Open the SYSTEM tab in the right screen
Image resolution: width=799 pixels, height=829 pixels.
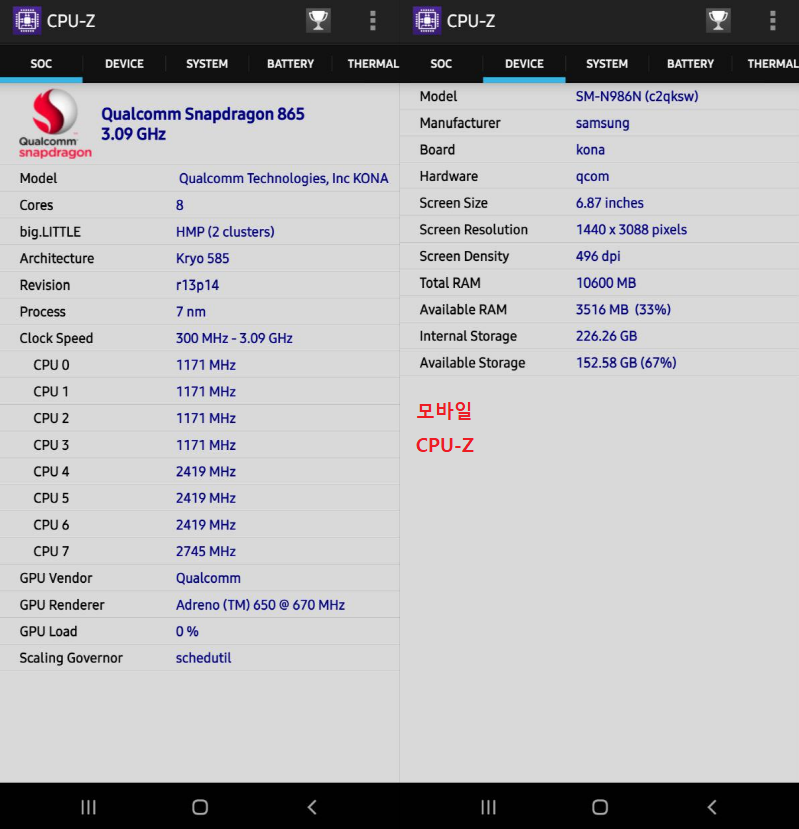pyautogui.click(x=607, y=64)
